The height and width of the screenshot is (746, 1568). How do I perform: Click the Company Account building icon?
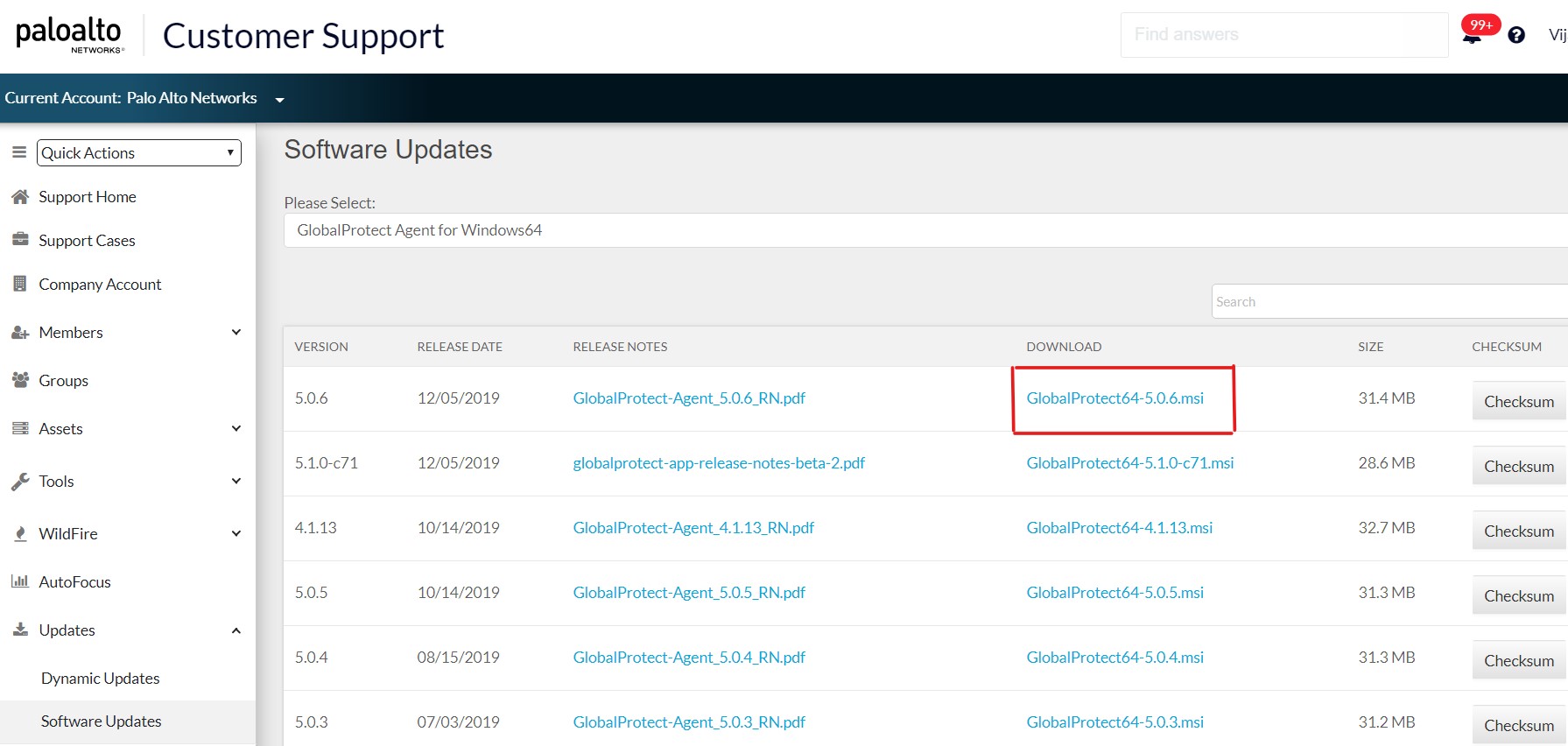click(x=20, y=284)
